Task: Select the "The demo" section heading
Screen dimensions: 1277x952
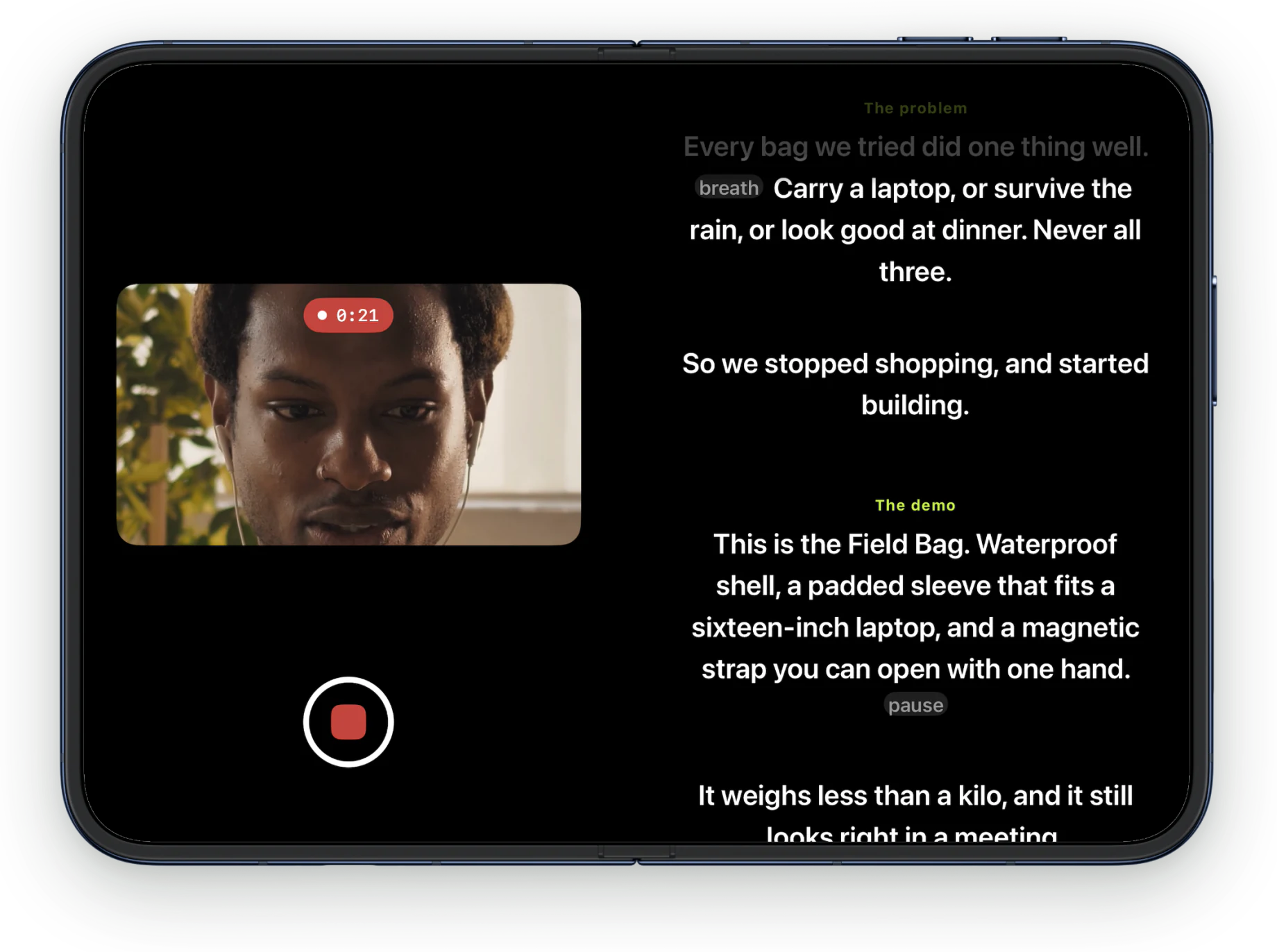Action: [x=915, y=505]
